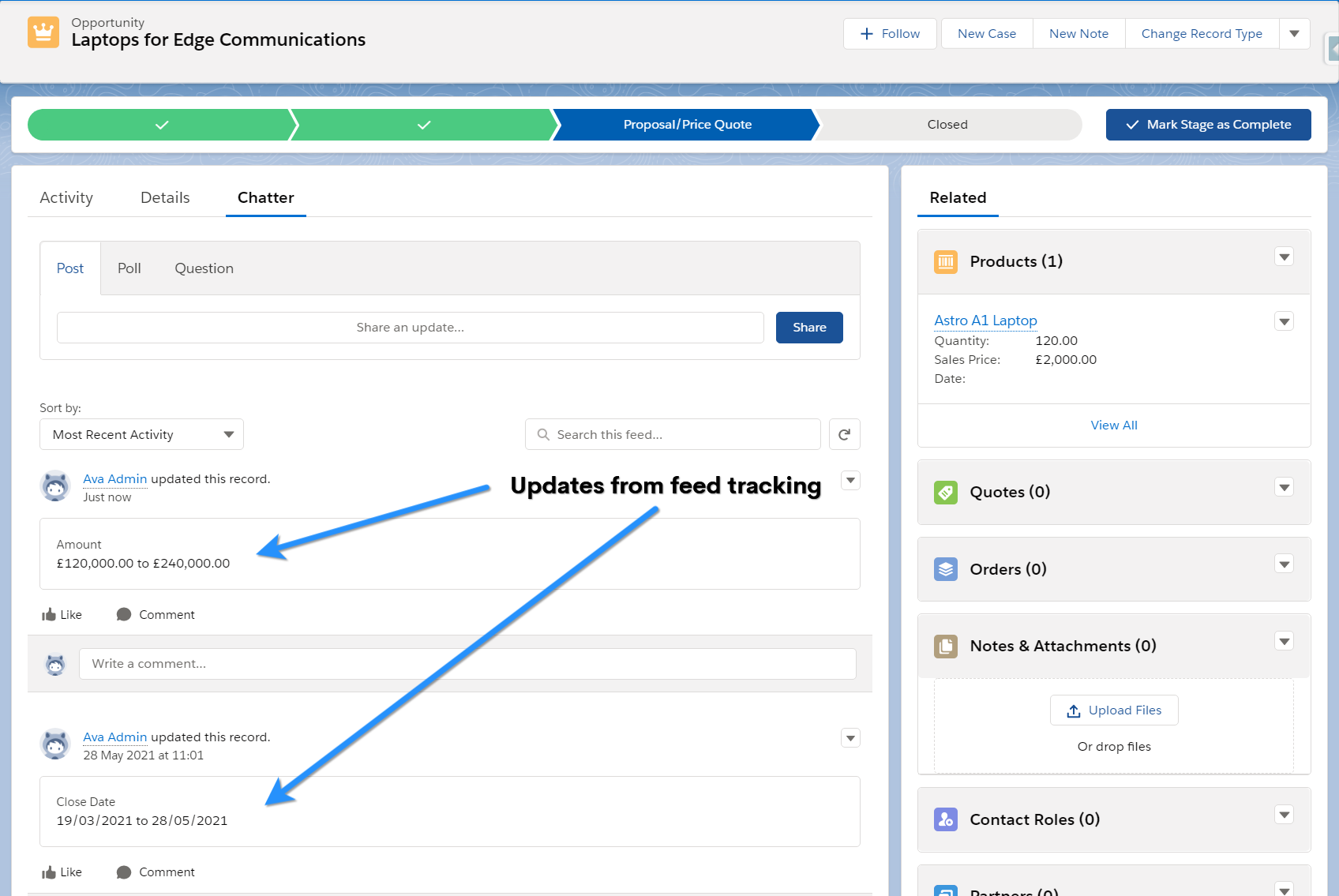Open actions menu for the Just now post

850,480
